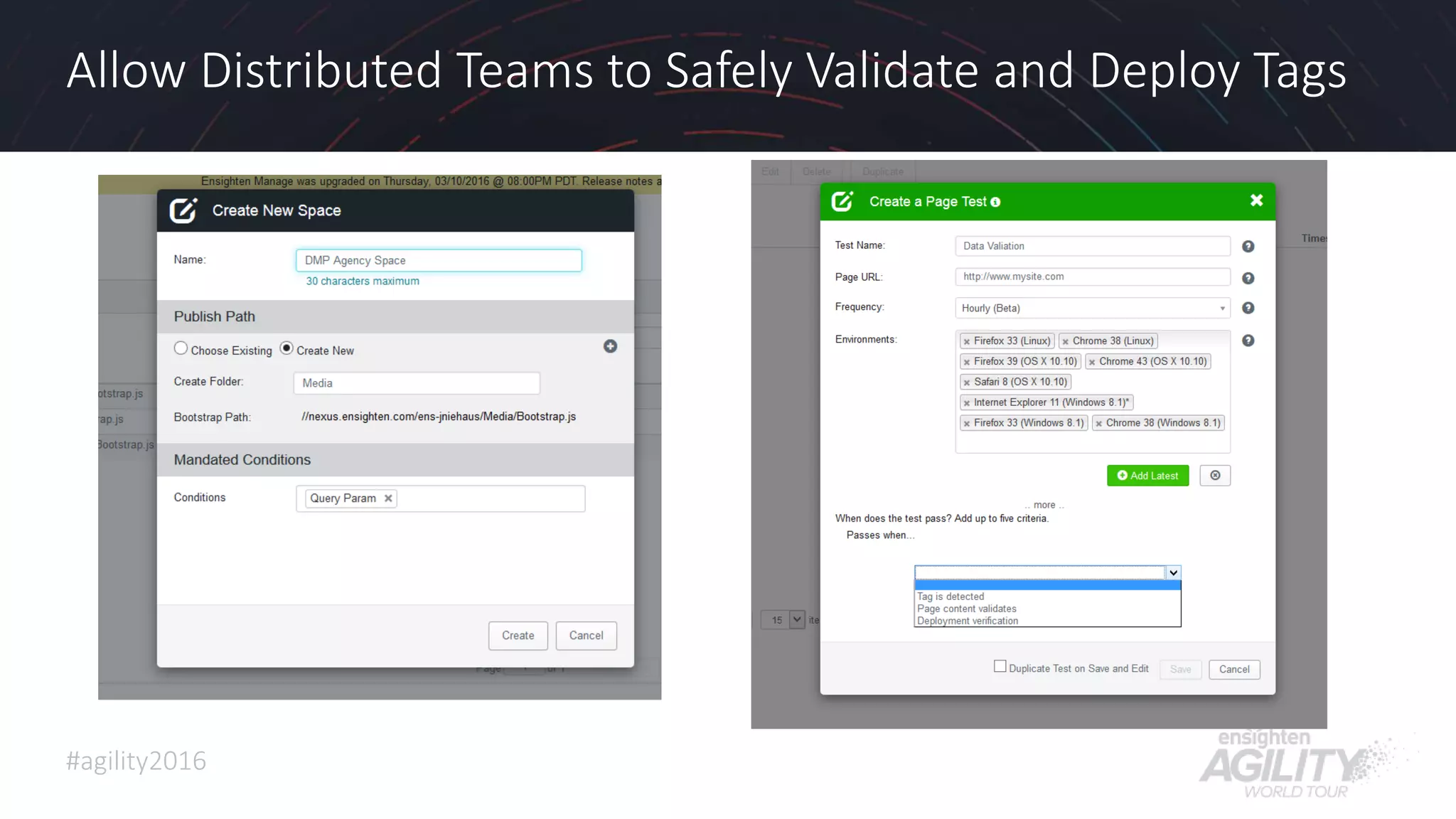
Task: Click the Add Latest button
Action: click(1147, 476)
